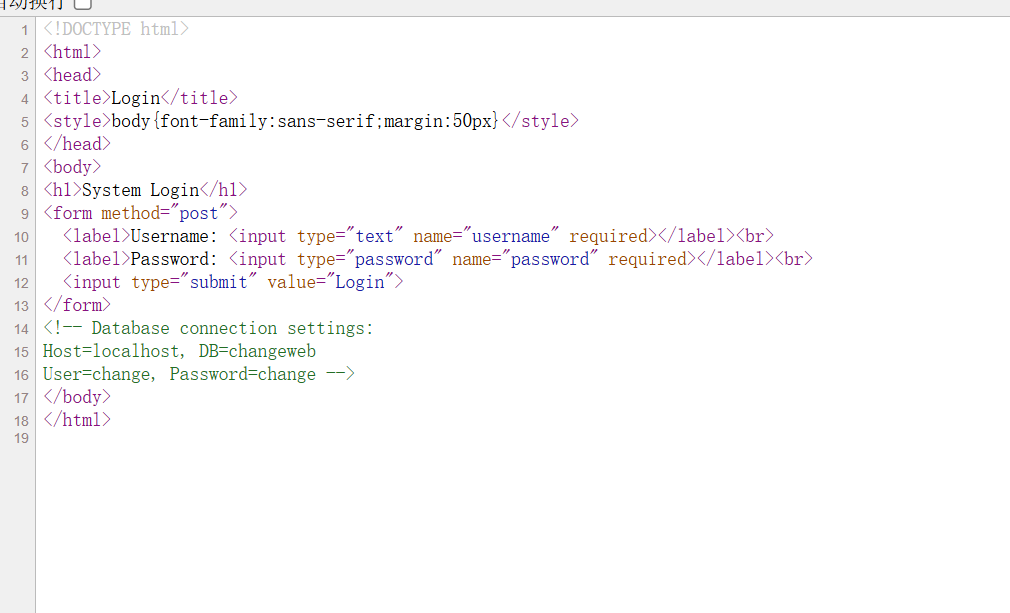Click line number 5 in gutter
Screen dimensions: 1010x613
click(x=24, y=122)
